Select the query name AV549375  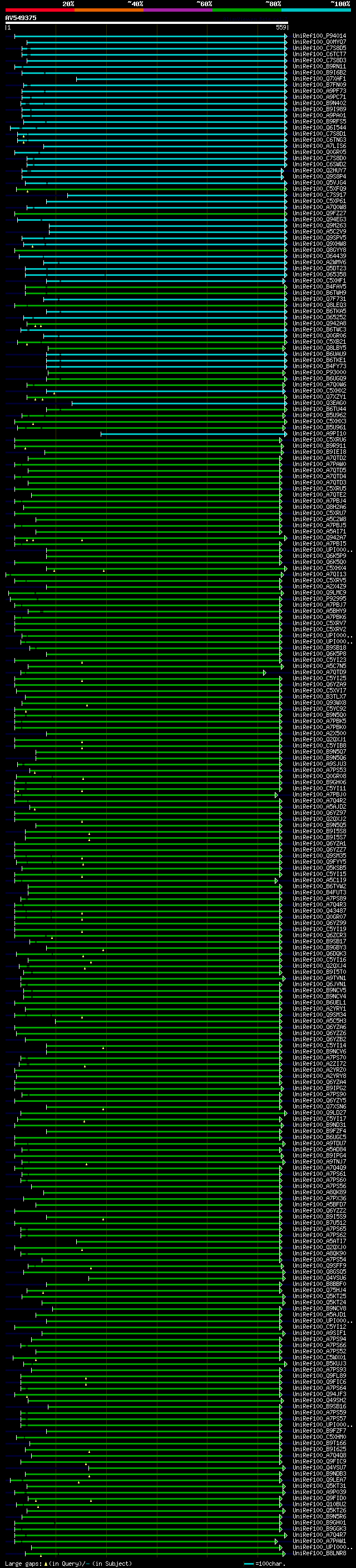pos(21,18)
